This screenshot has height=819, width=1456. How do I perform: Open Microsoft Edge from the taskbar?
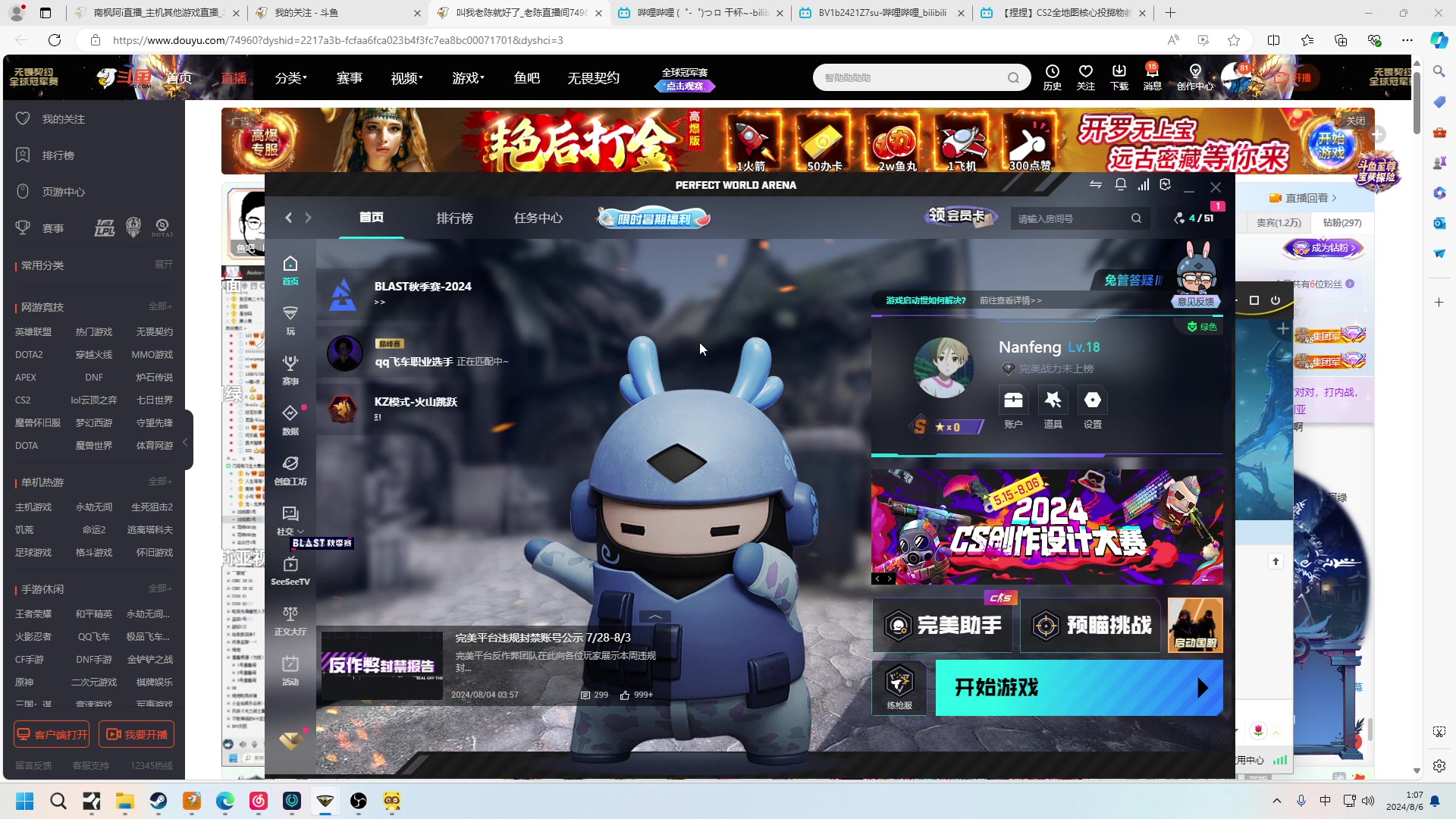coord(225,801)
